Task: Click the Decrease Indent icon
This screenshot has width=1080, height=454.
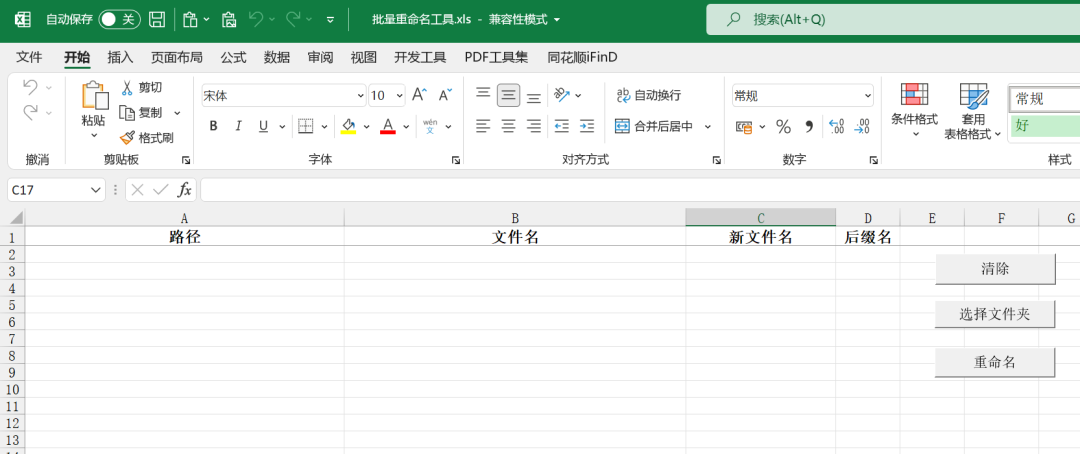Action: click(562, 126)
